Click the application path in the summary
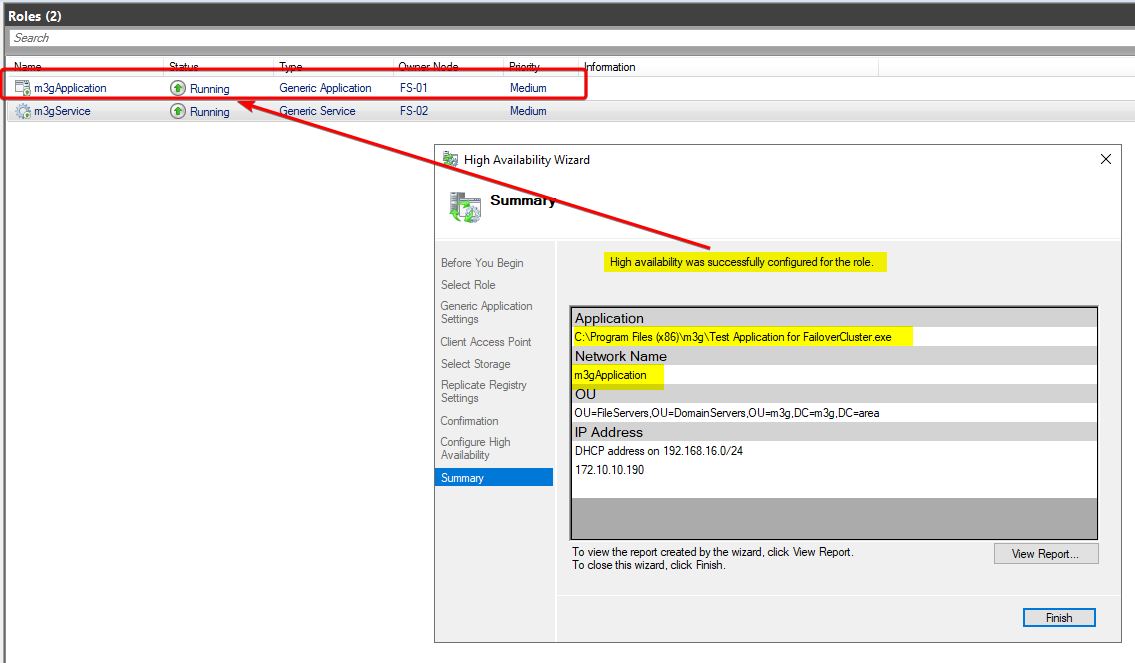The height and width of the screenshot is (663, 1135). (733, 337)
